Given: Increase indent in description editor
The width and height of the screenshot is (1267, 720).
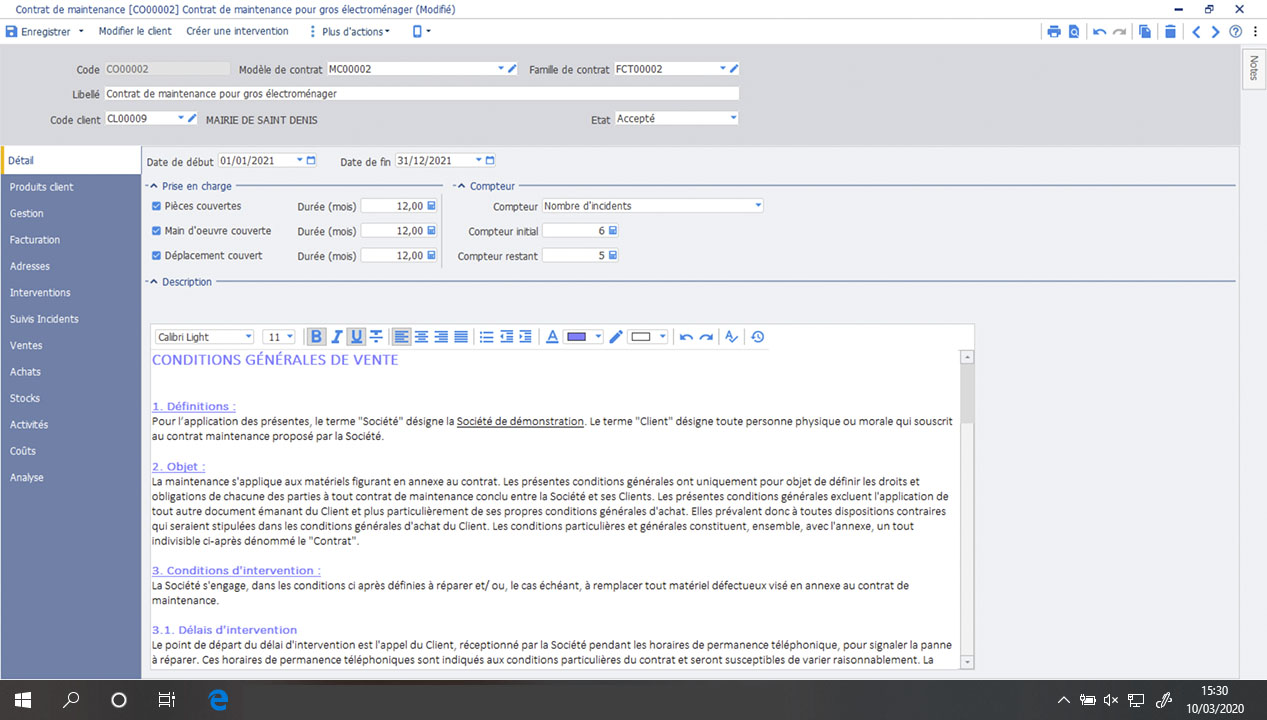Looking at the screenshot, I should [525, 337].
